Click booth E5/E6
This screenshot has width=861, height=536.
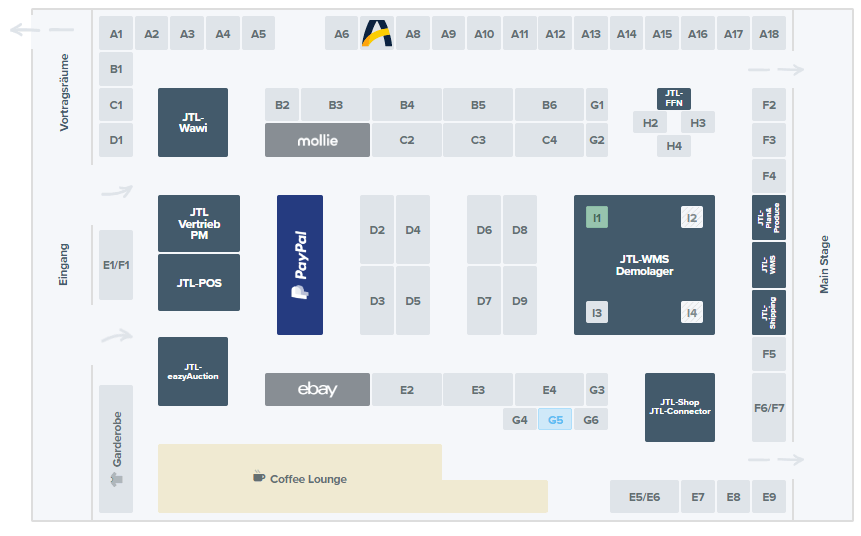click(645, 496)
